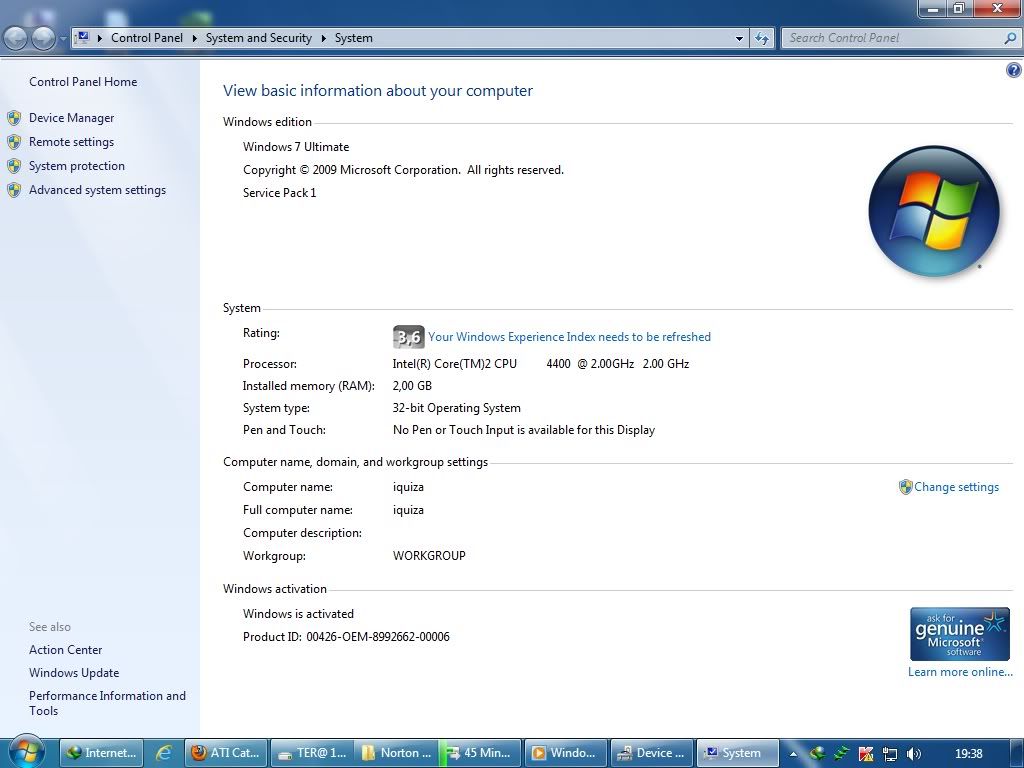
Task: Switch to Device Manager taskbar button
Action: pyautogui.click(x=651, y=753)
